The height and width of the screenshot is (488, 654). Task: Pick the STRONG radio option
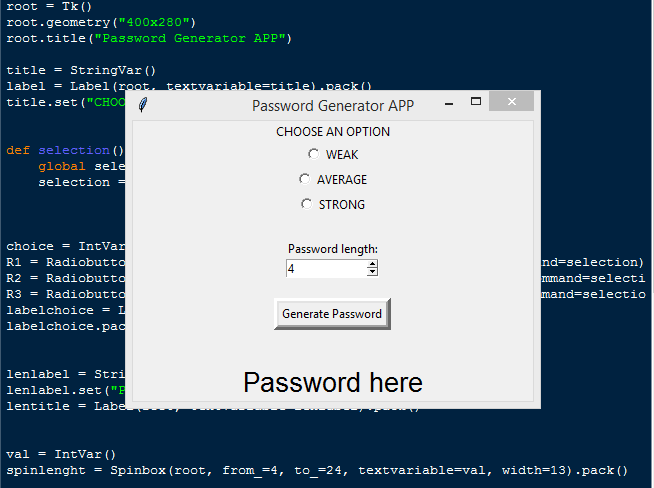[x=307, y=204]
